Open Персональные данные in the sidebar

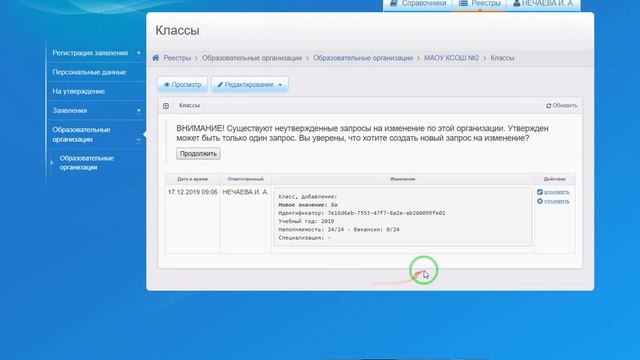point(89,72)
